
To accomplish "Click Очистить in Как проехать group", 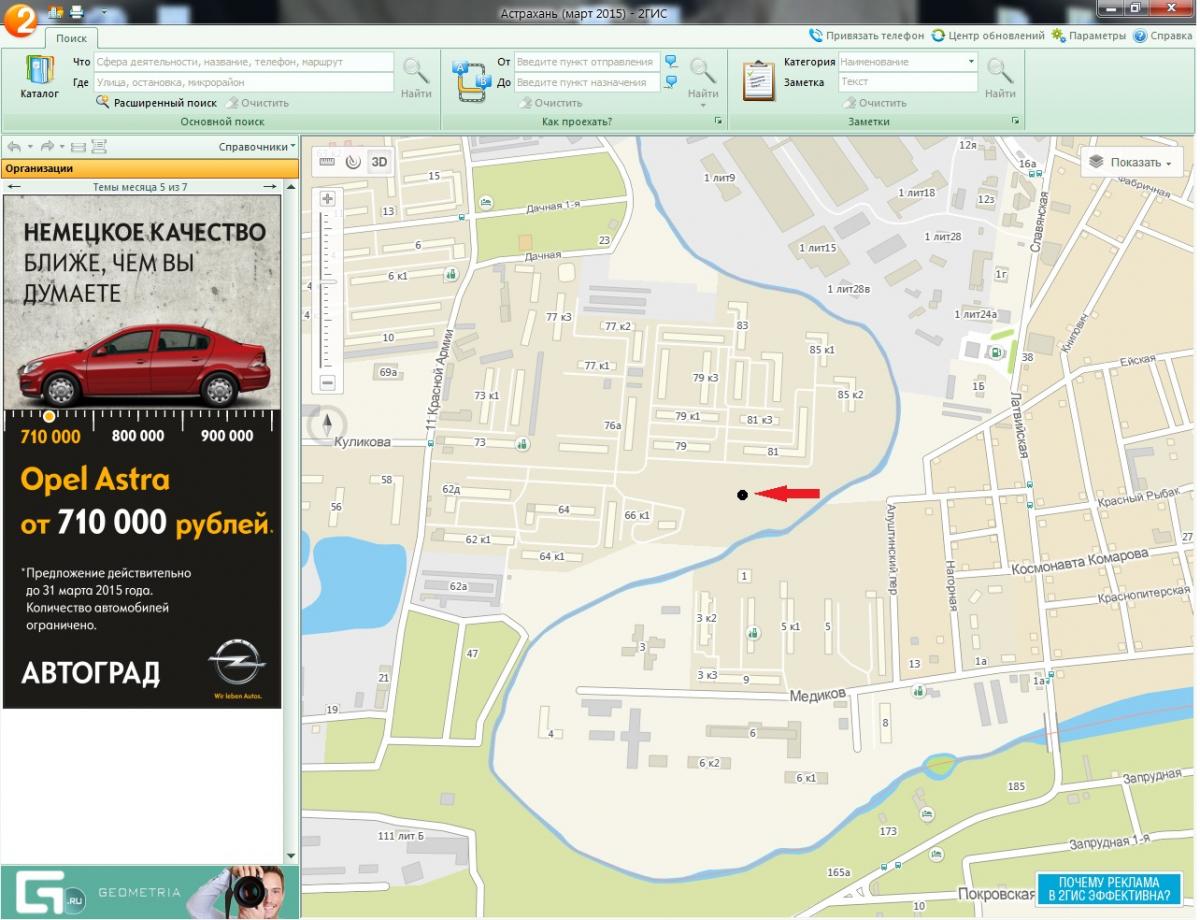I will pos(550,102).
